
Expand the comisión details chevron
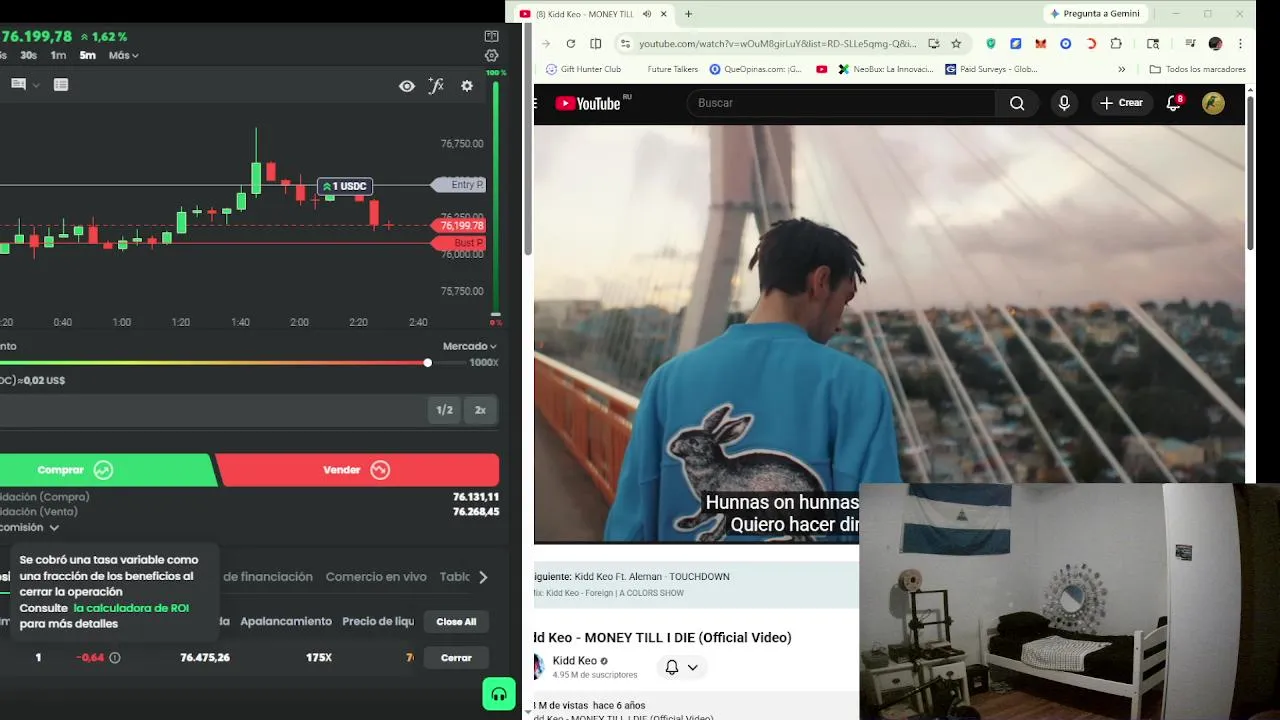(x=54, y=527)
